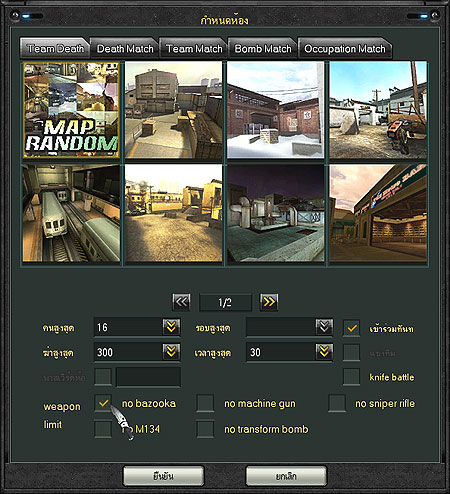
Task: Go to the previous map page arrow
Action: point(181,302)
